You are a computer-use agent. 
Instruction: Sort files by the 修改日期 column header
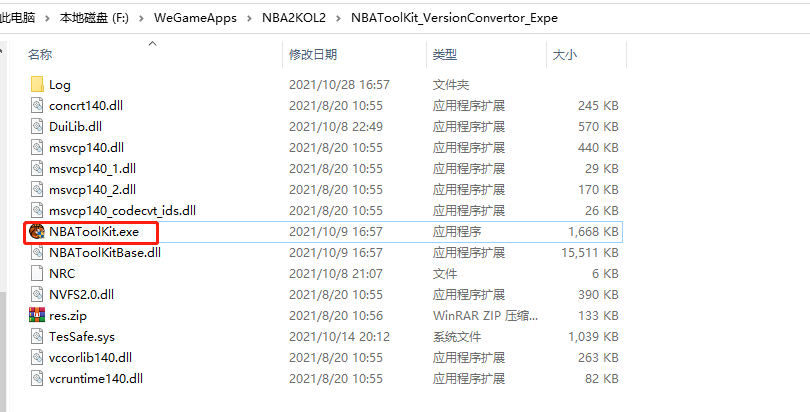[x=313, y=55]
